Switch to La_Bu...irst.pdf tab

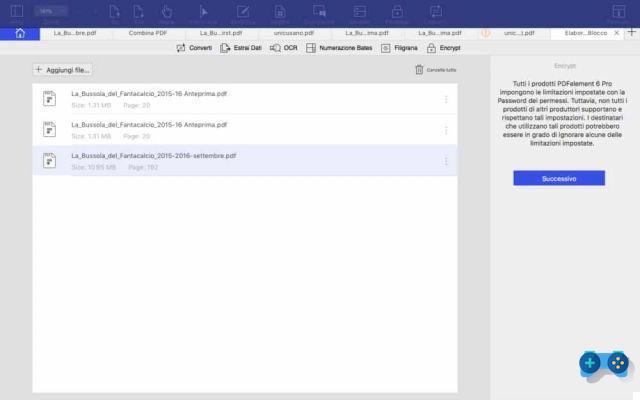pyautogui.click(x=221, y=33)
